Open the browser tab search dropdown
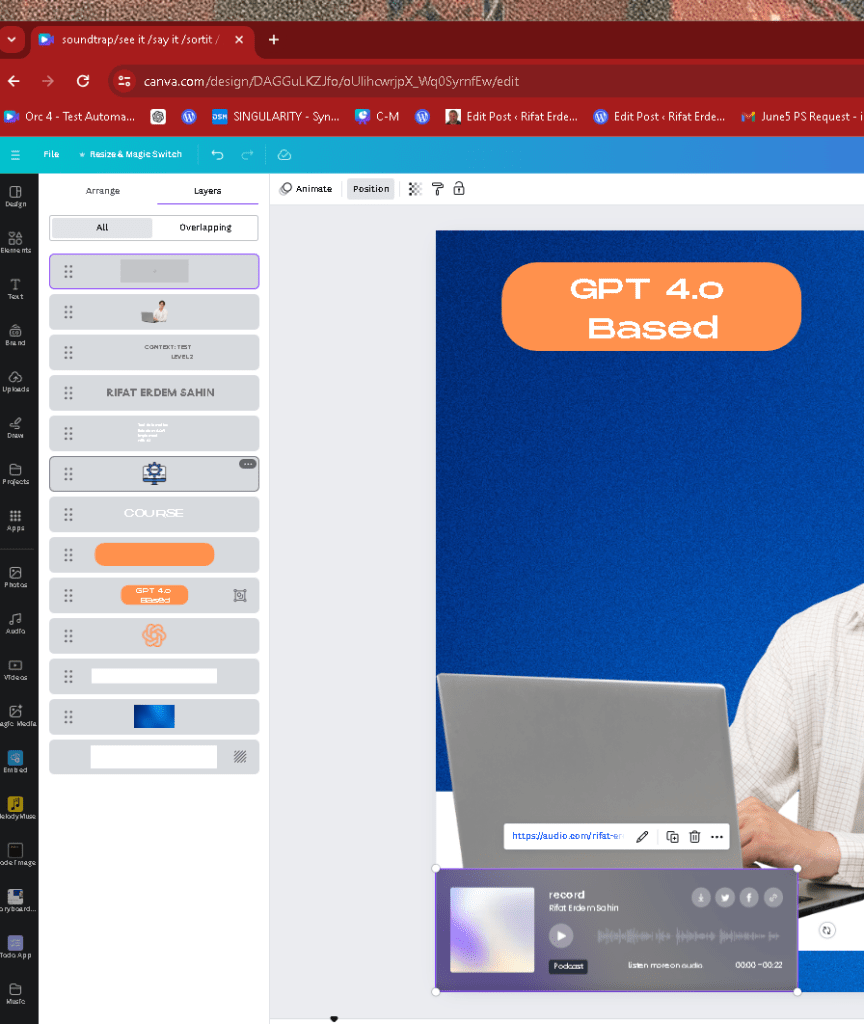This screenshot has width=864, height=1024. coord(12,40)
